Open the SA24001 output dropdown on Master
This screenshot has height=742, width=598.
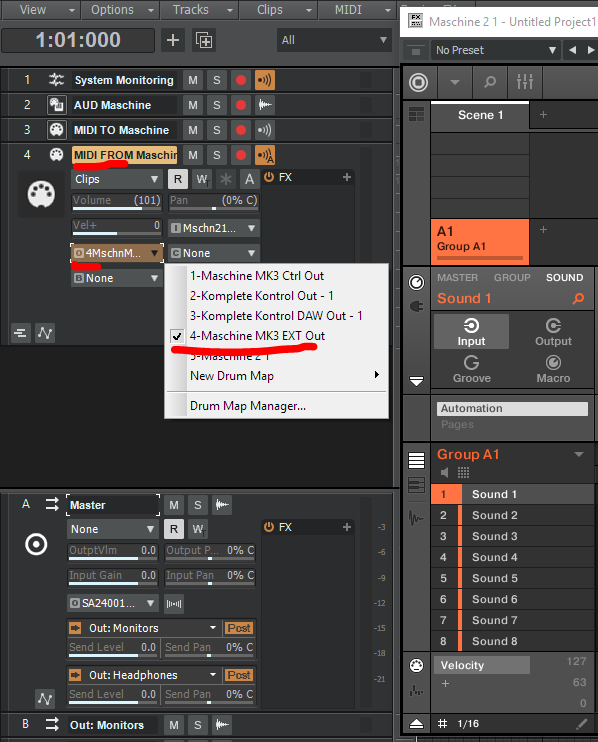point(112,603)
